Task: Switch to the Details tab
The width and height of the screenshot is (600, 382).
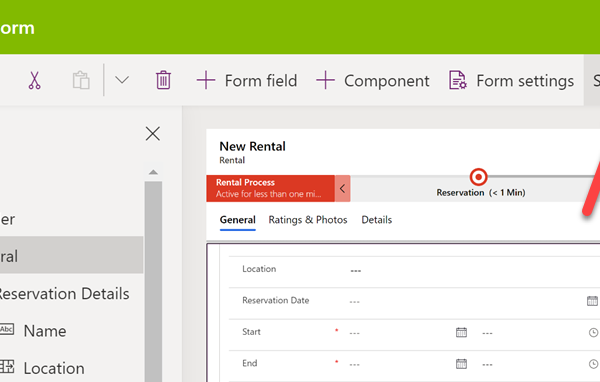Action: click(x=377, y=220)
